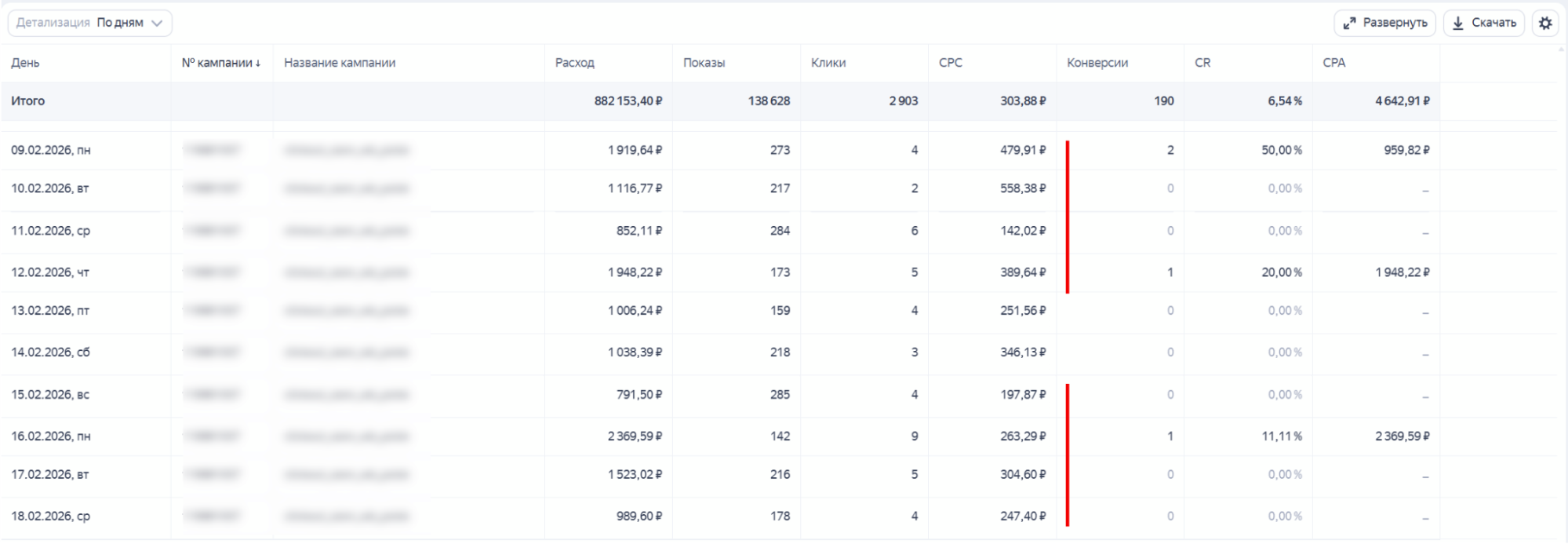Image resolution: width=1568 pixels, height=544 pixels.
Task: Click the CPC column header
Action: [x=950, y=63]
